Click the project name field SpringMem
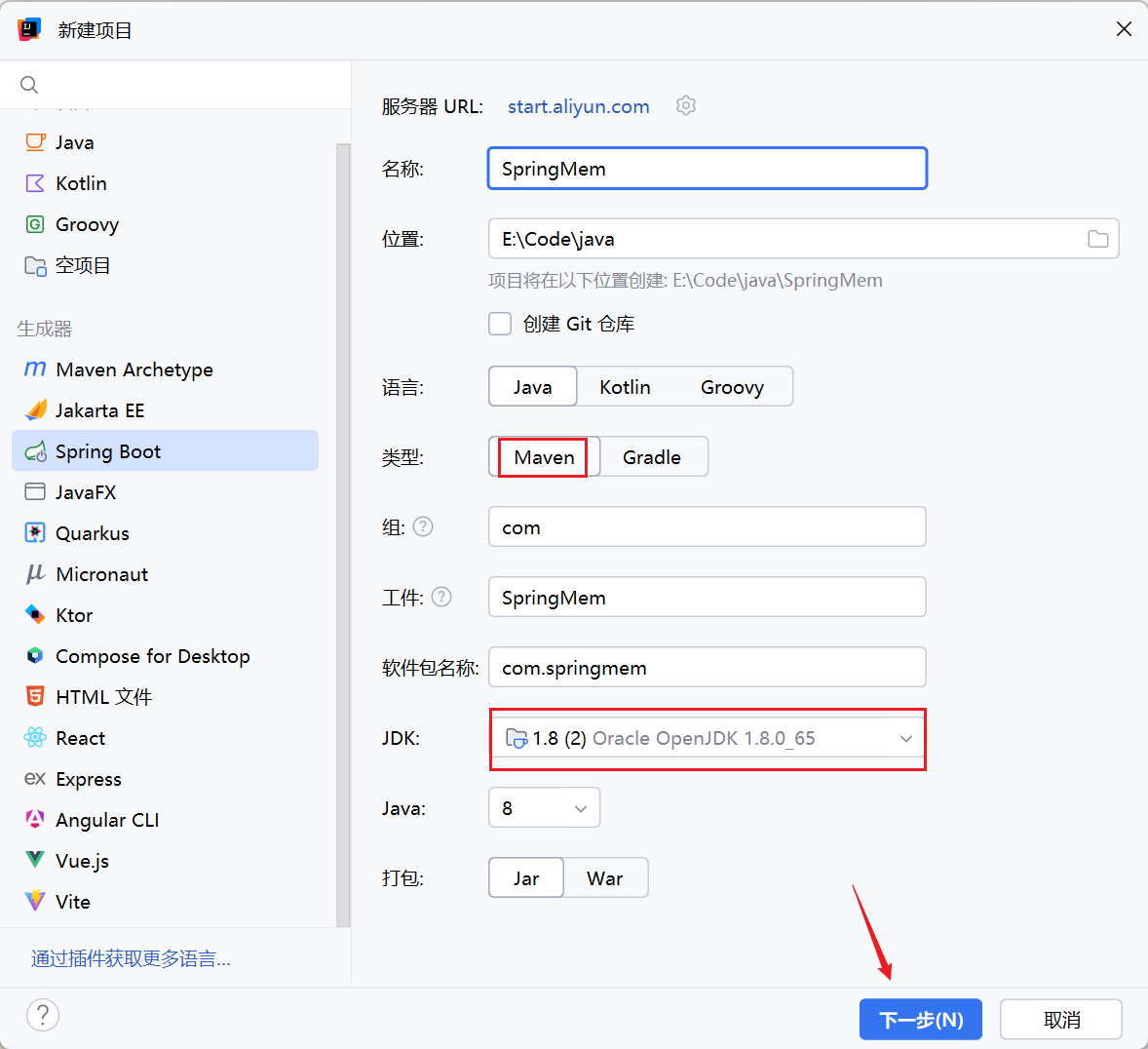The image size is (1148, 1049). coord(708,169)
